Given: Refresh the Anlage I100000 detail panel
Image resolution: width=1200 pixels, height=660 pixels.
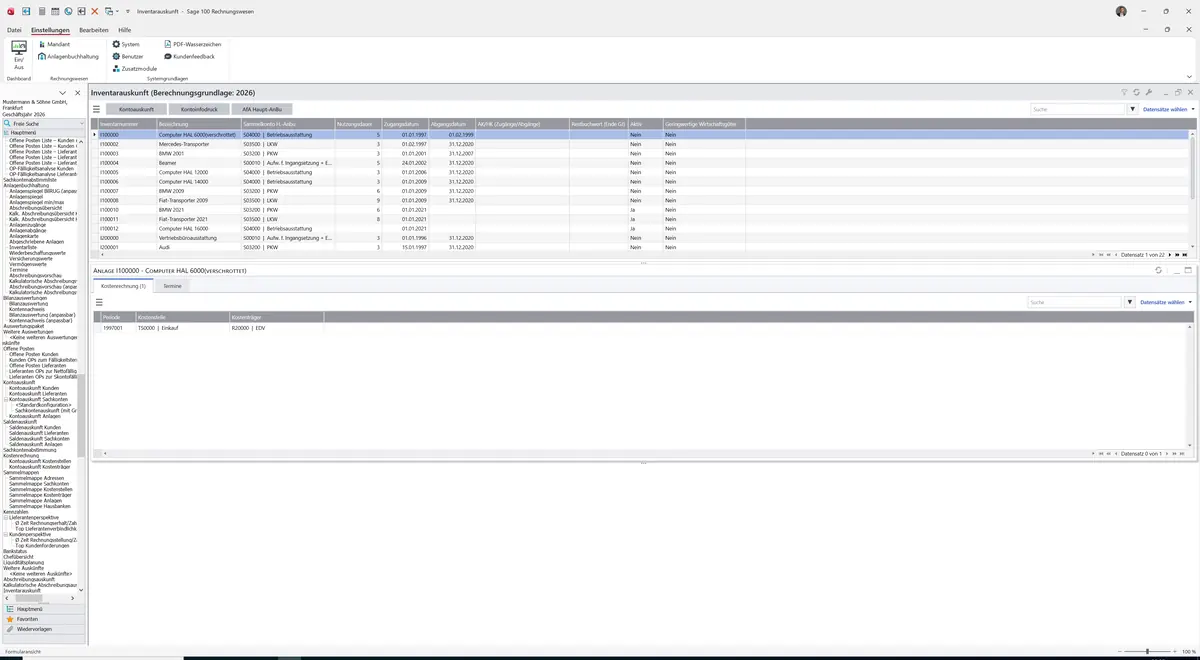Looking at the screenshot, I should point(1158,270).
